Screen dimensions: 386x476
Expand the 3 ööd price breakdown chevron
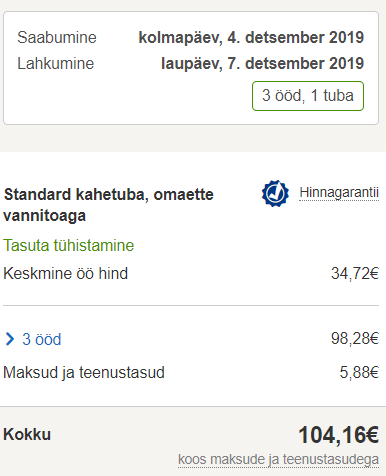pyautogui.click(x=10, y=339)
